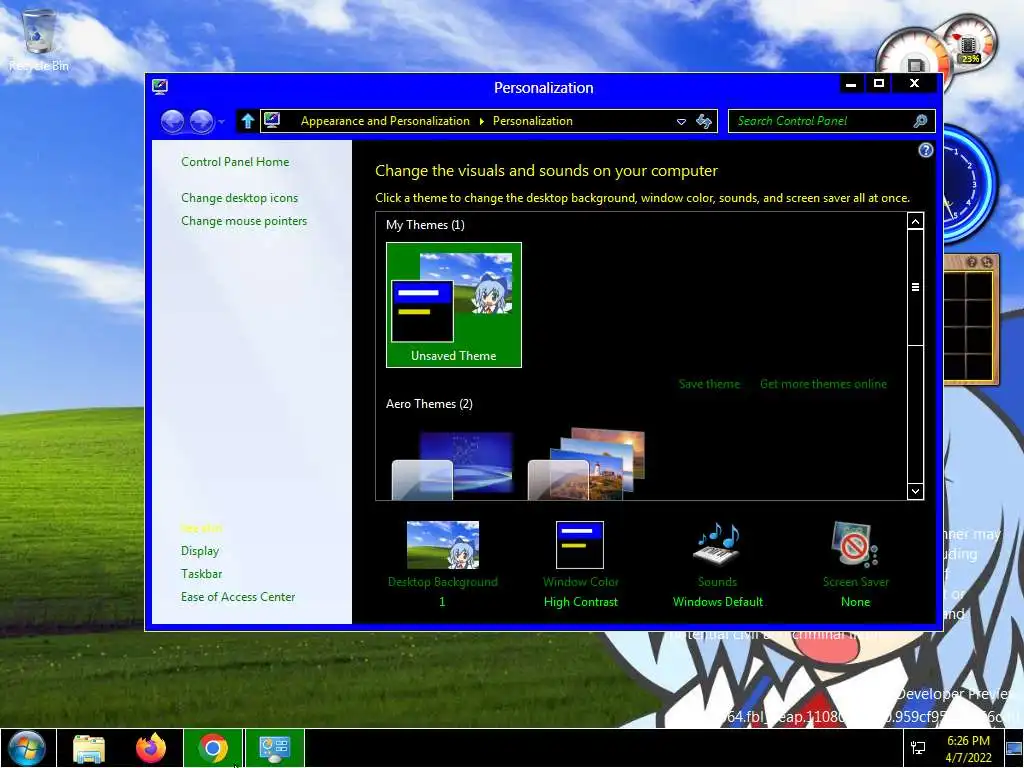Open Control Panel Home link
The width and height of the screenshot is (1024, 768).
coord(235,162)
